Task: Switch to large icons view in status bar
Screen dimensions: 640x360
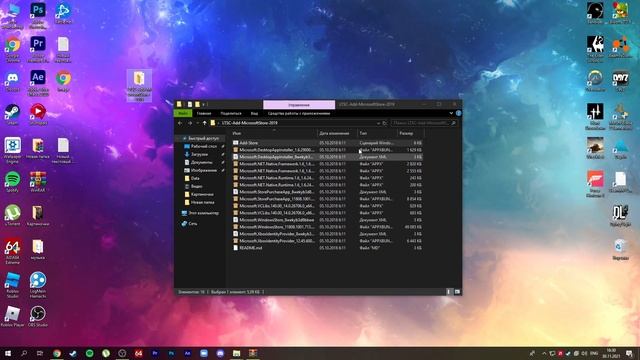Action: pyautogui.click(x=457, y=292)
